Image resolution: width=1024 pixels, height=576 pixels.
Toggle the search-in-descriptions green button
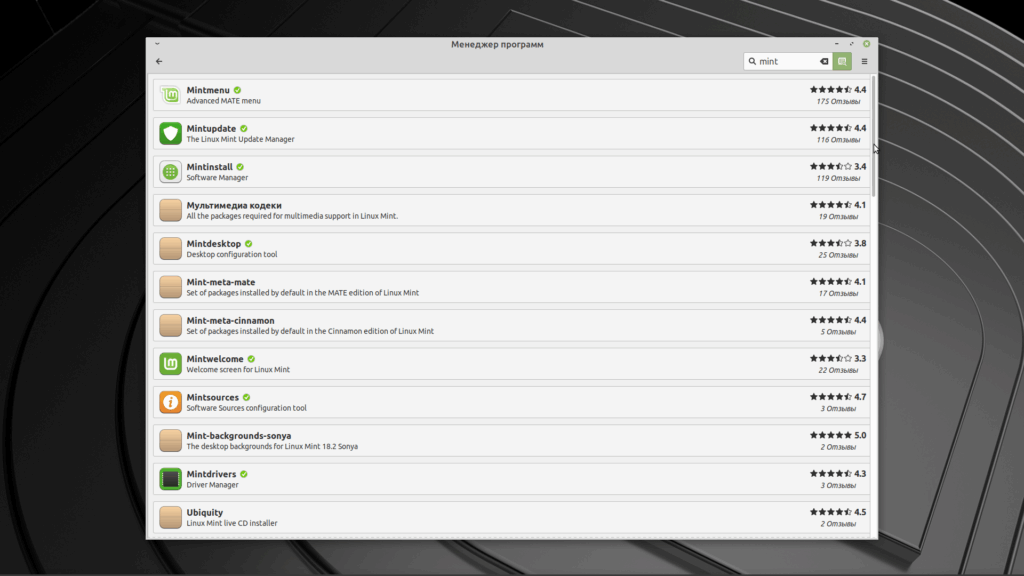842,61
